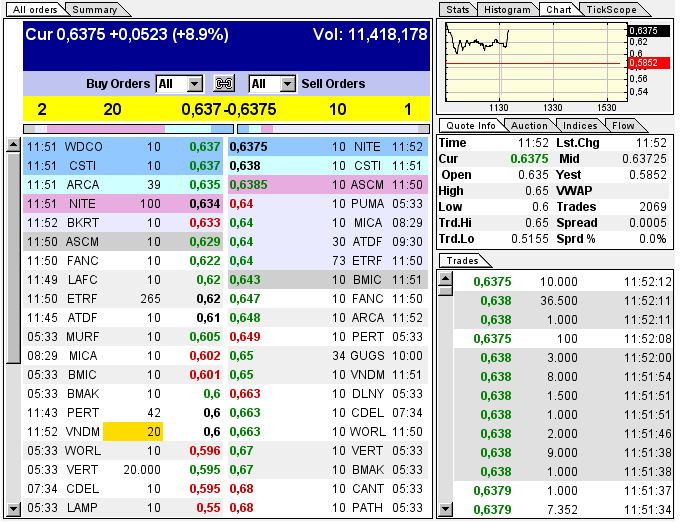696x522 pixels.
Task: Switch to the Summary tab
Action: (x=95, y=9)
